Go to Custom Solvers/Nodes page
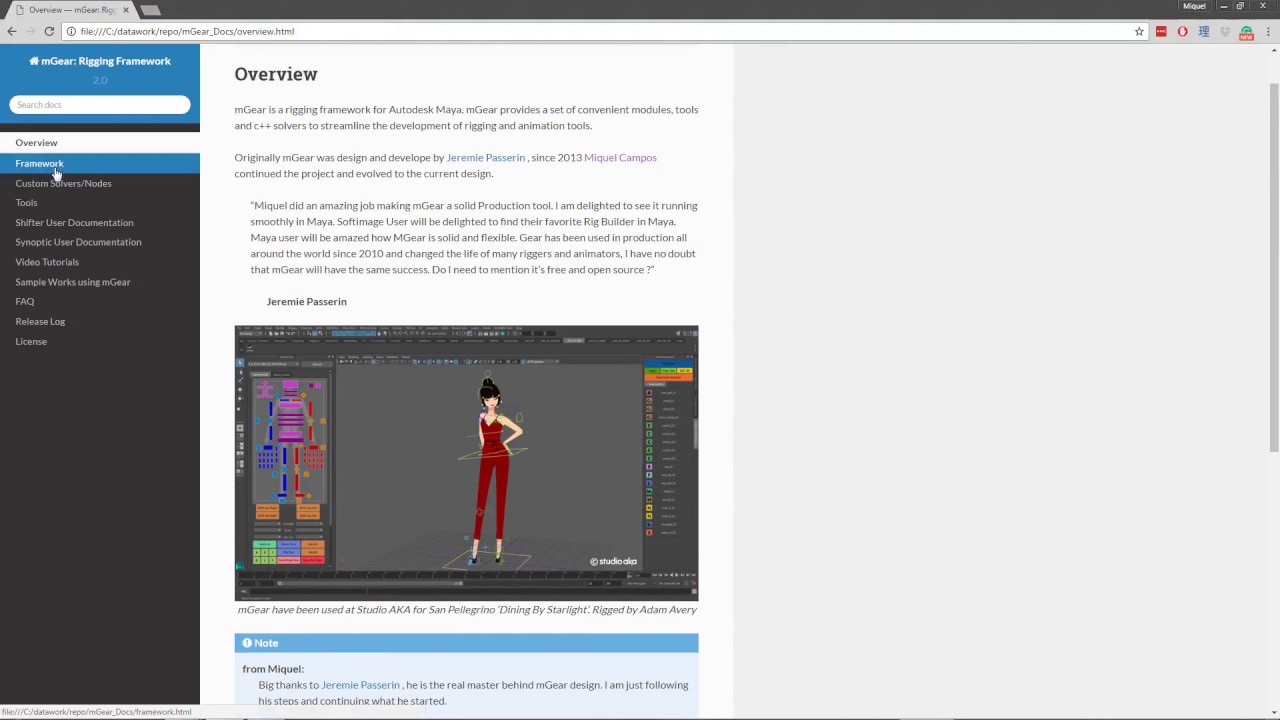The image size is (1280, 720). click(x=100, y=183)
